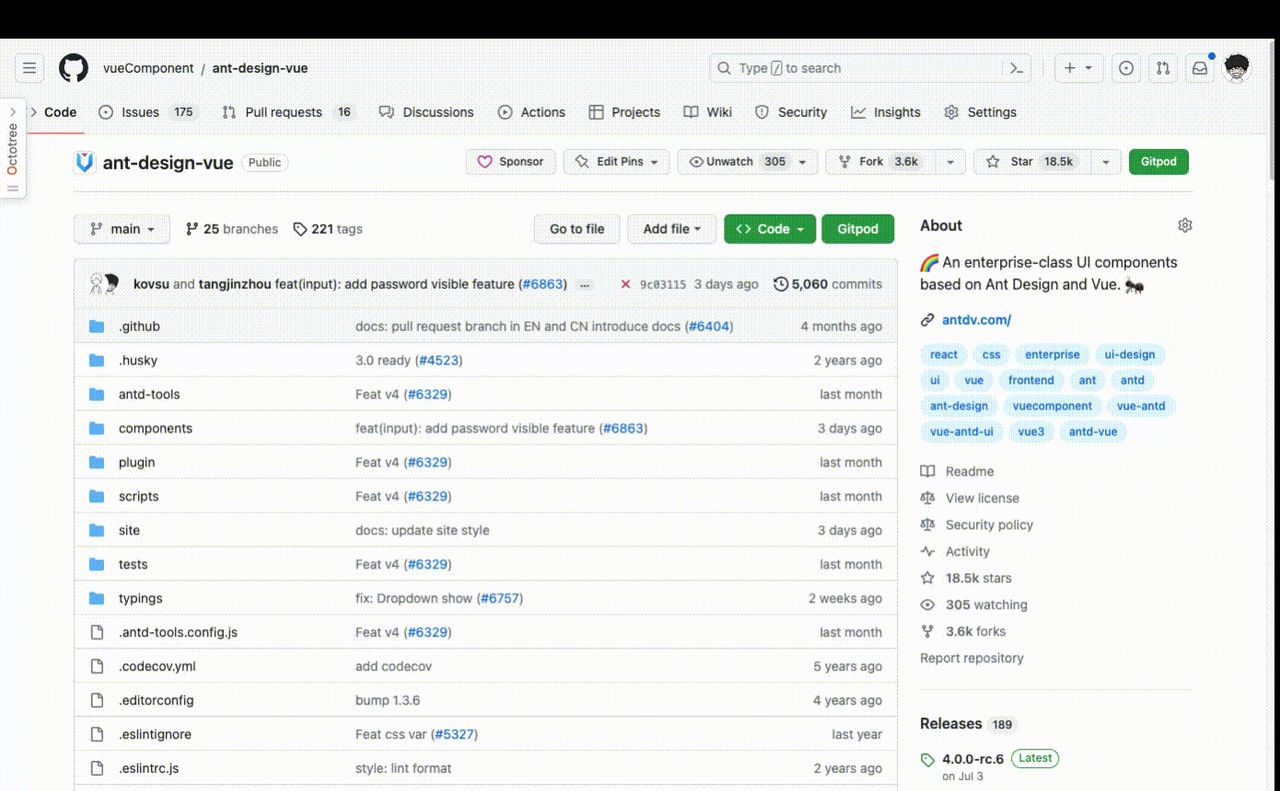Open the hamburger navigation menu
This screenshot has width=1280, height=791.
click(29, 68)
